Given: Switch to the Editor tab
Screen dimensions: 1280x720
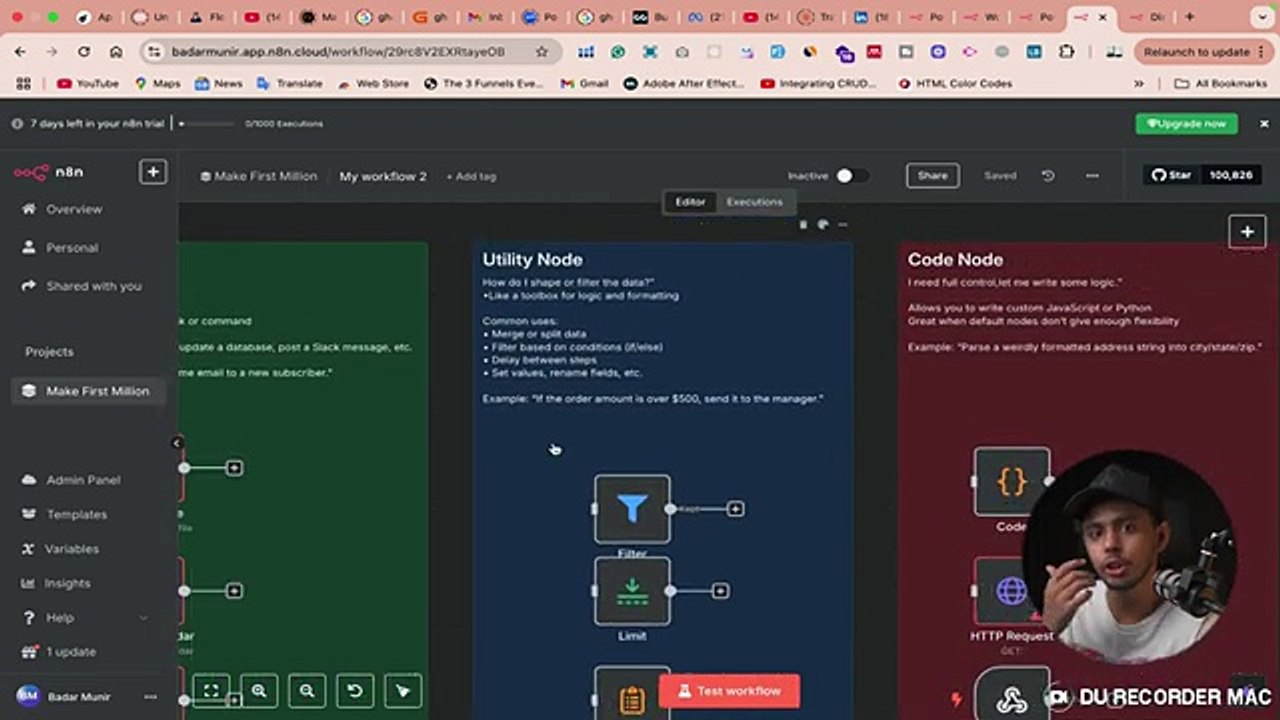Looking at the screenshot, I should [x=690, y=202].
